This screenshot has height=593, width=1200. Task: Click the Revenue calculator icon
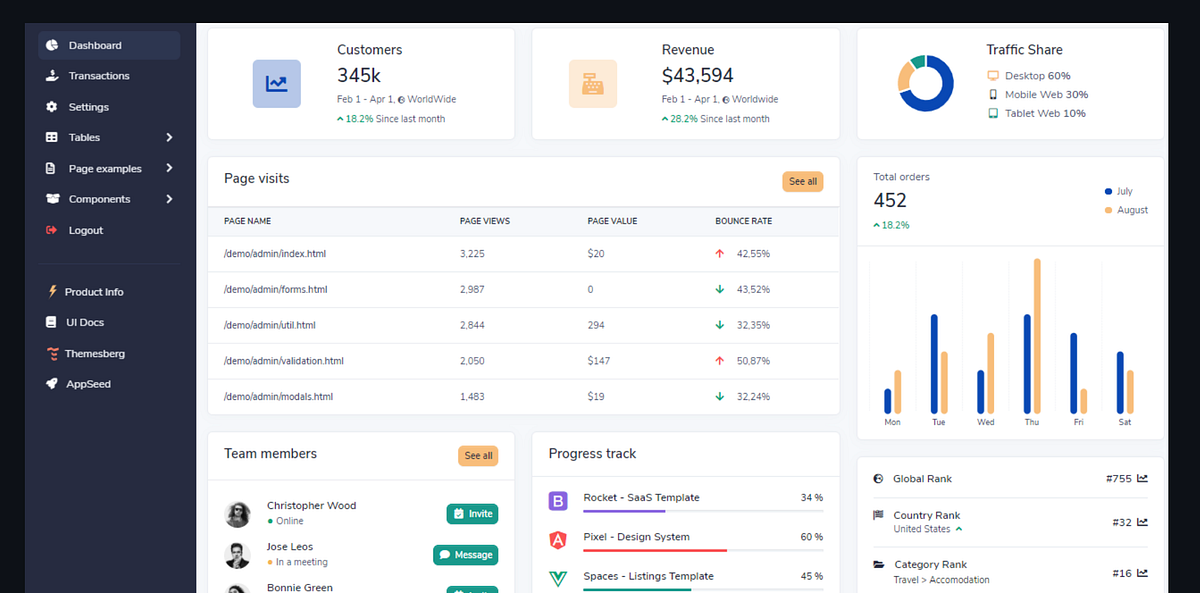point(595,83)
